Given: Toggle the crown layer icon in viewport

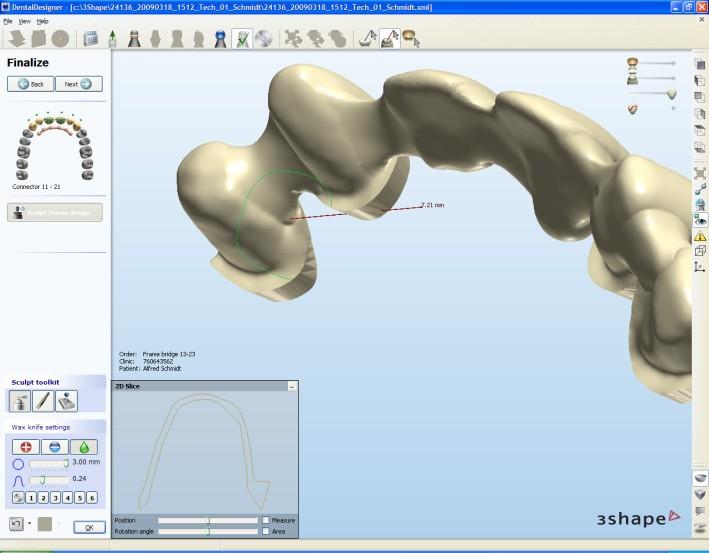Looking at the screenshot, I should [632, 62].
